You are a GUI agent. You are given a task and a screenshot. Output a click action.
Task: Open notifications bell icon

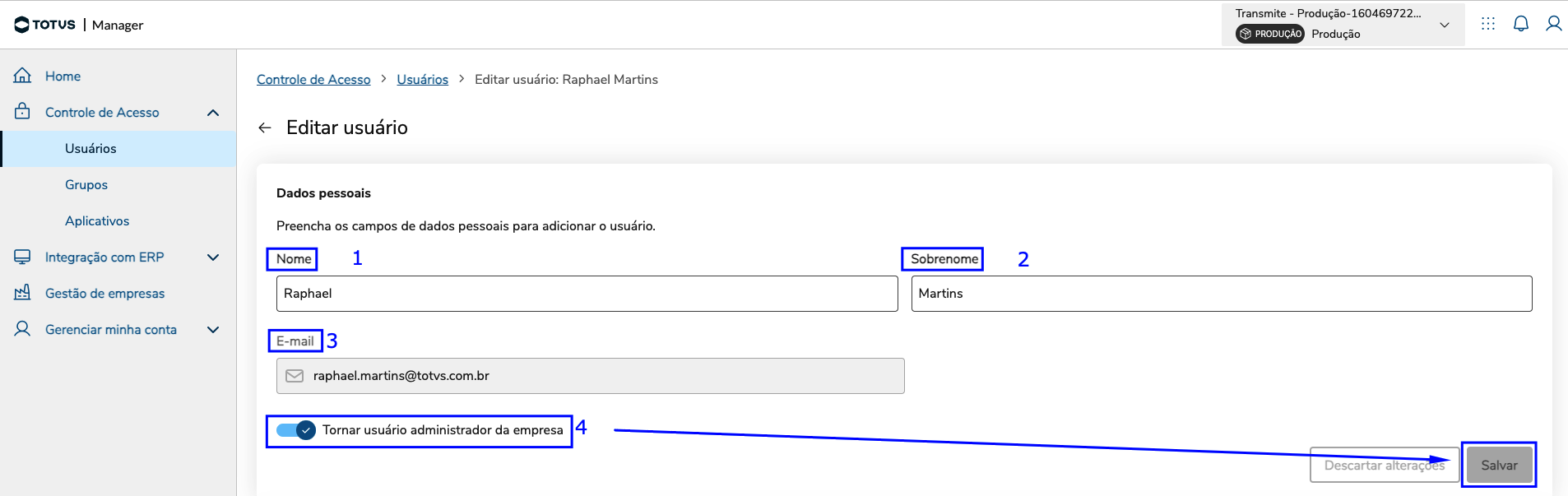[1521, 24]
